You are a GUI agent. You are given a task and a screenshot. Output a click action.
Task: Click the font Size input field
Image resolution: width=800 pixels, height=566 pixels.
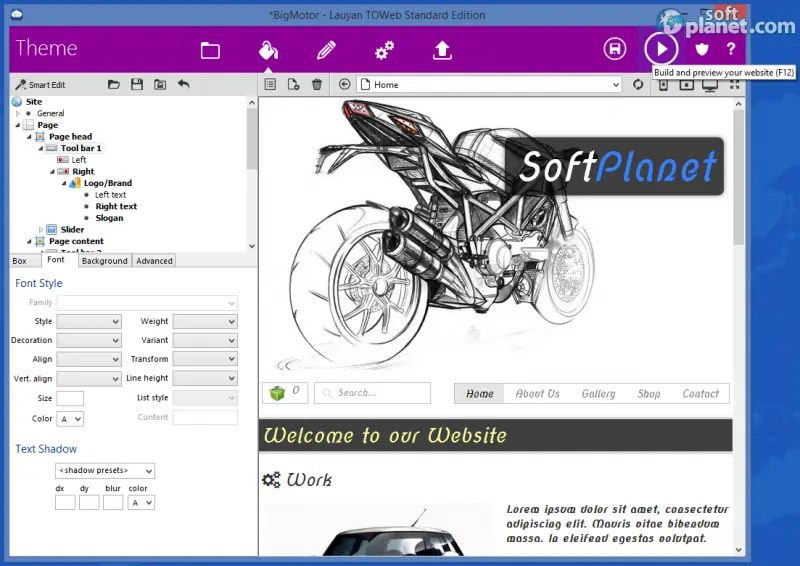(70, 399)
